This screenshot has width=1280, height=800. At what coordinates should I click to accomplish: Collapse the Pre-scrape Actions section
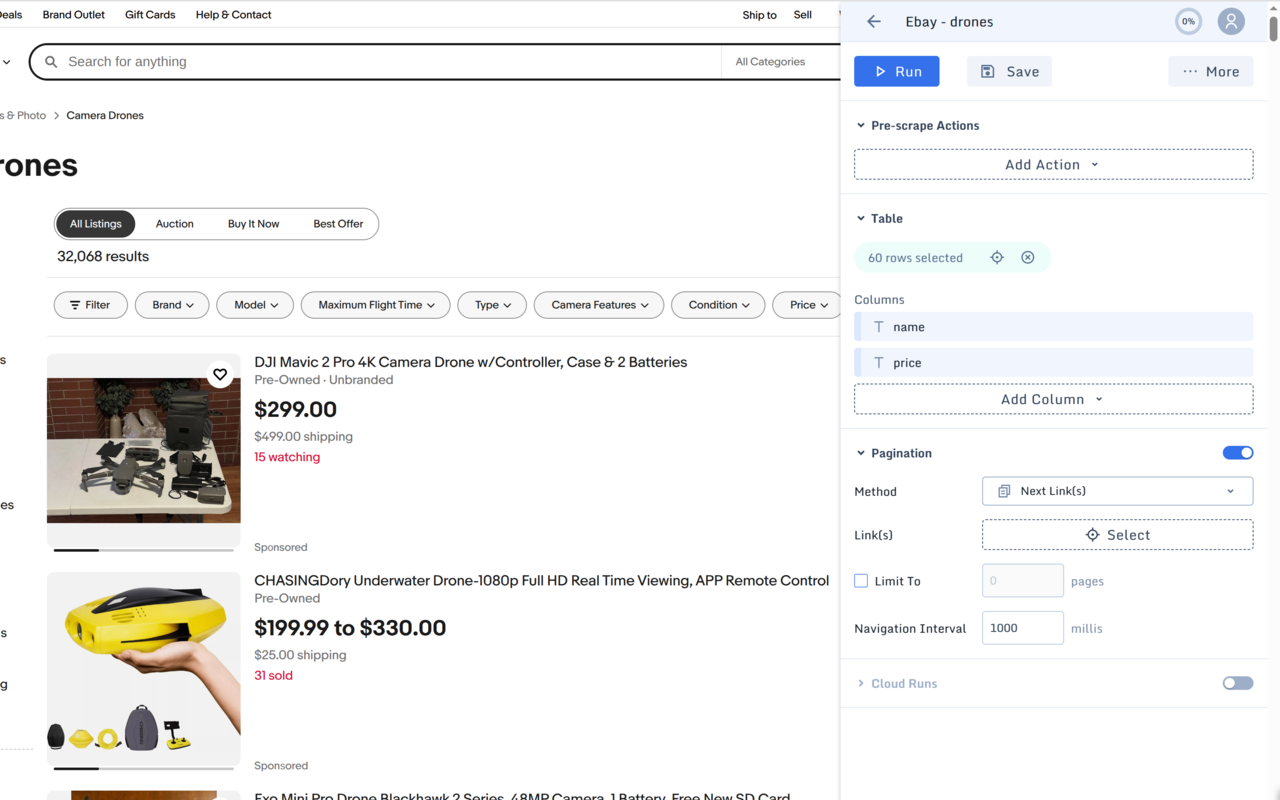861,126
